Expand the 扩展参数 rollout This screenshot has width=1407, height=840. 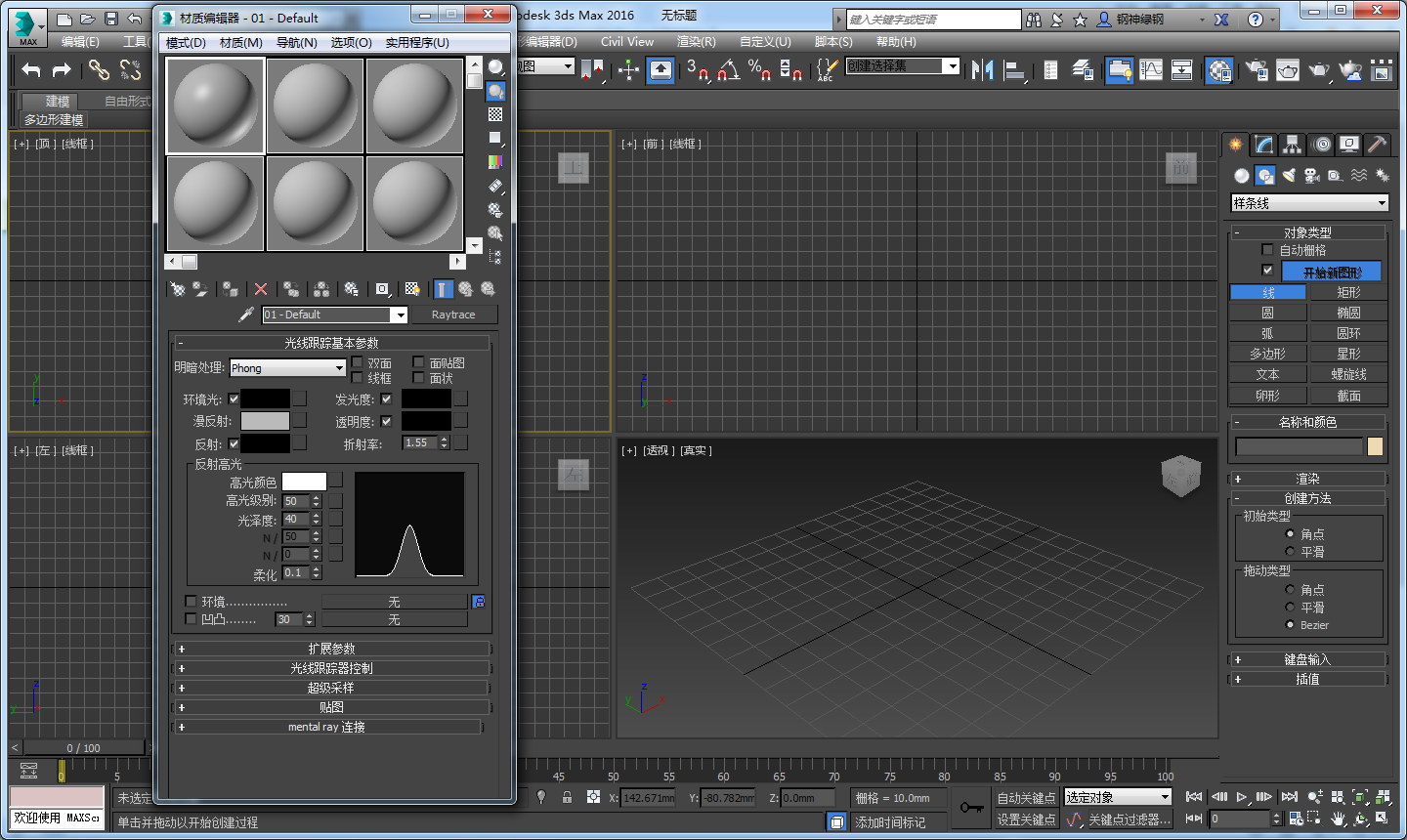(x=331, y=649)
